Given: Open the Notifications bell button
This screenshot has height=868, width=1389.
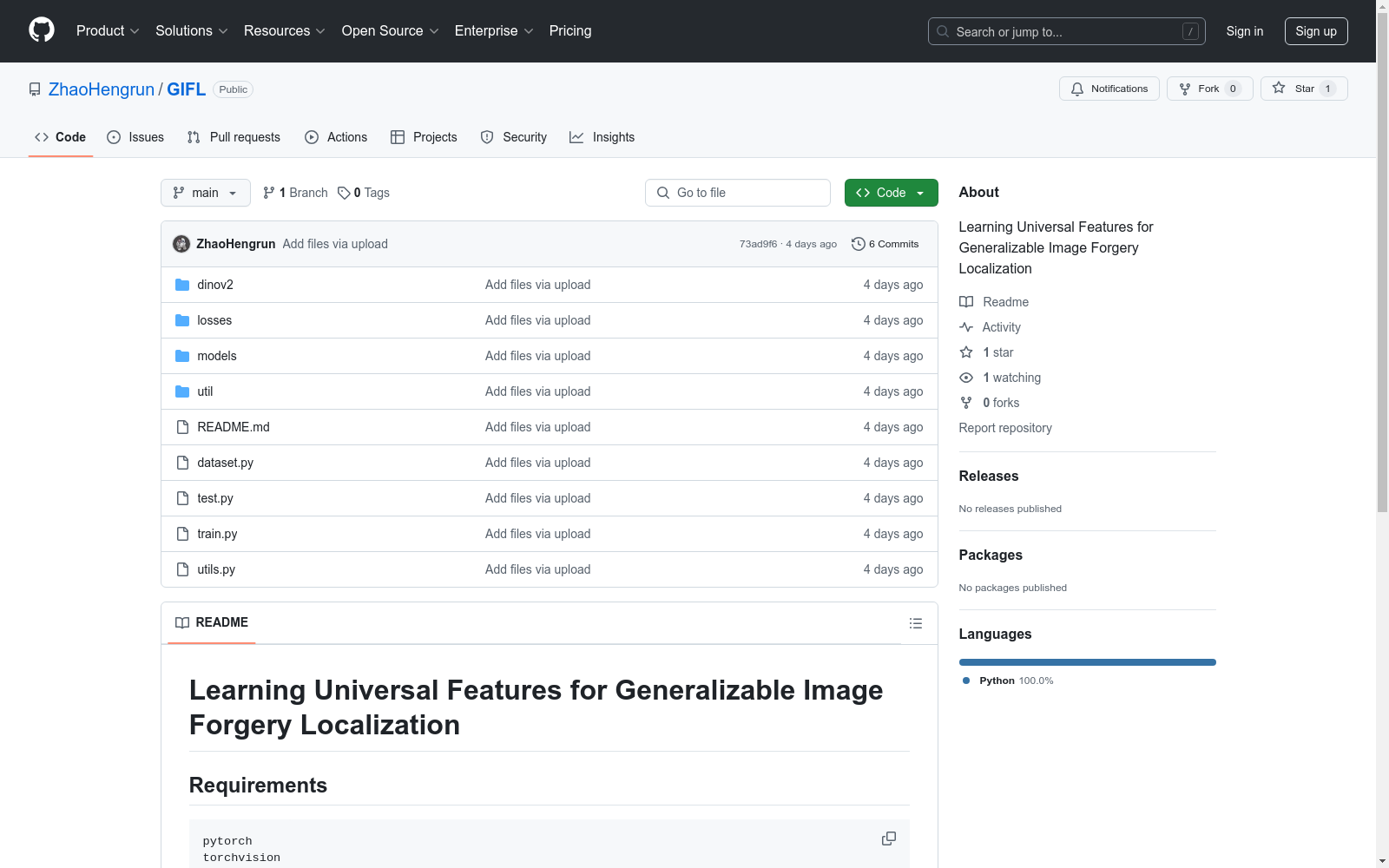Looking at the screenshot, I should click(1109, 89).
